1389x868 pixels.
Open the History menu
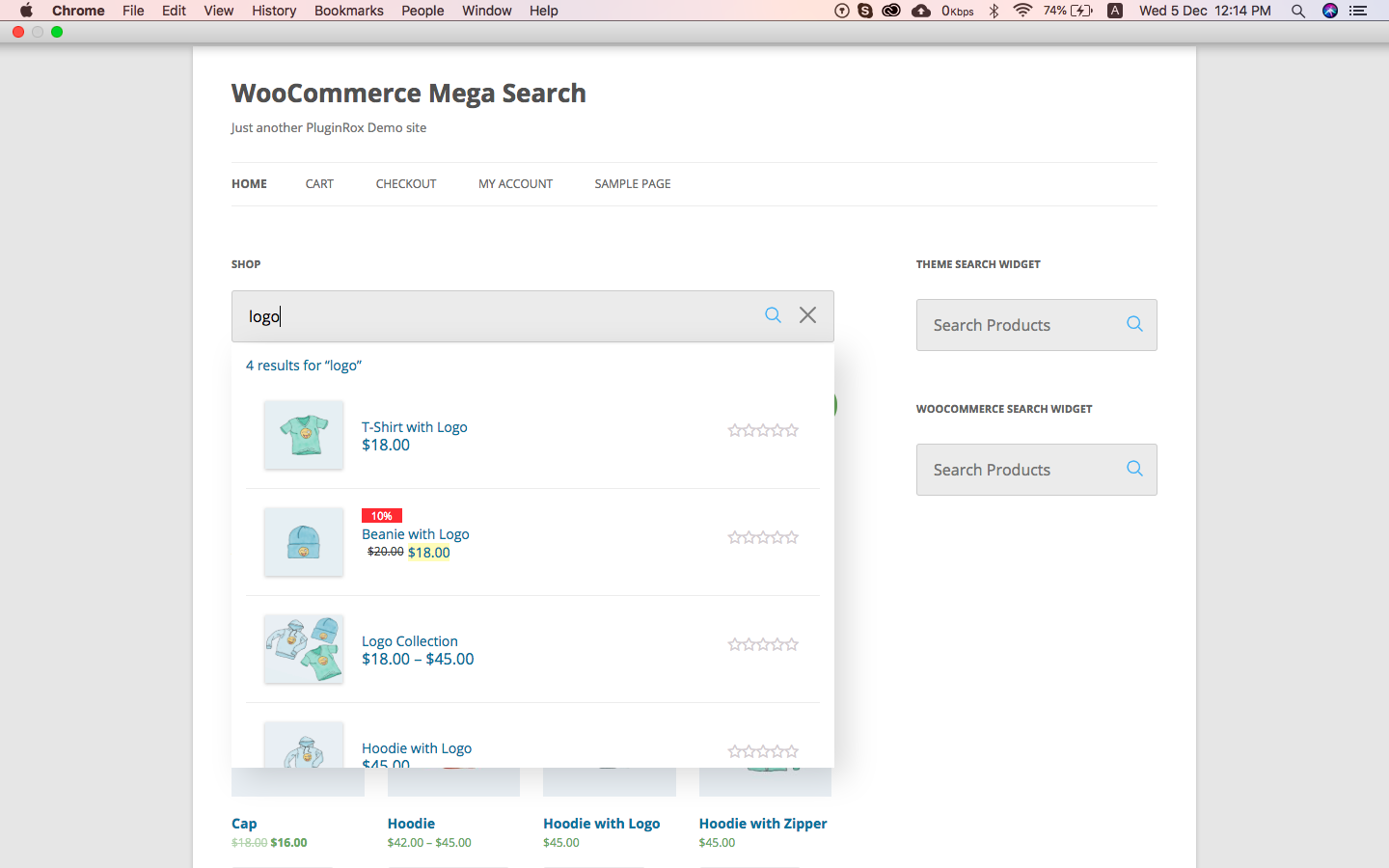coord(274,11)
